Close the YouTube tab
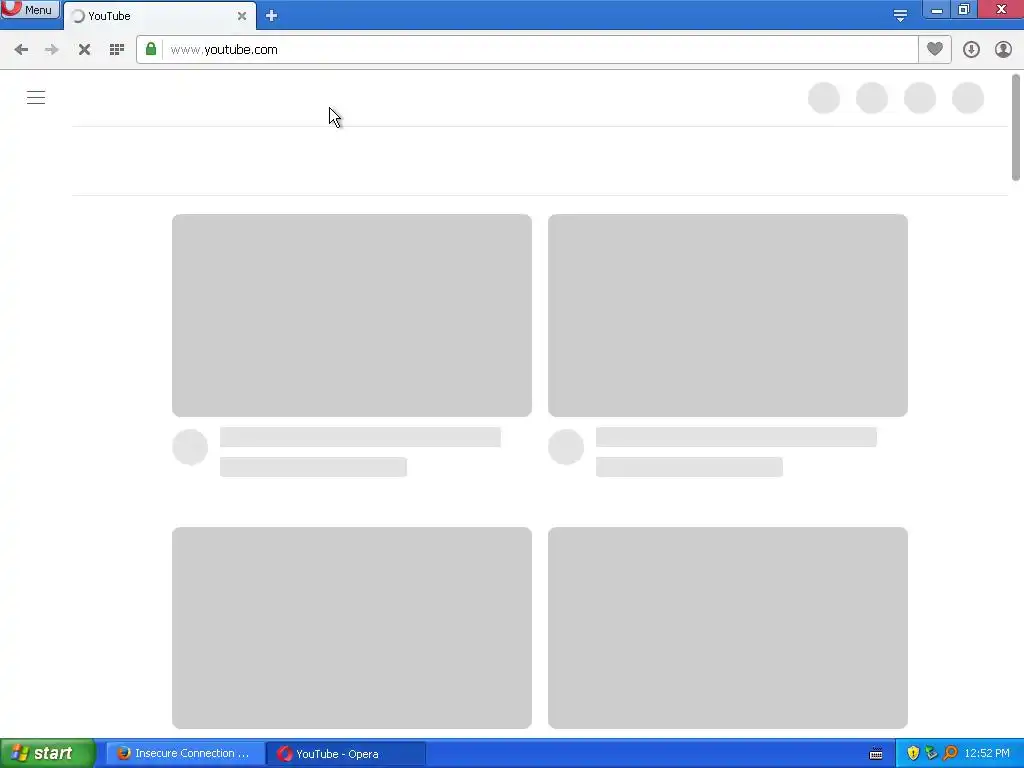This screenshot has width=1024, height=768. coord(242,16)
